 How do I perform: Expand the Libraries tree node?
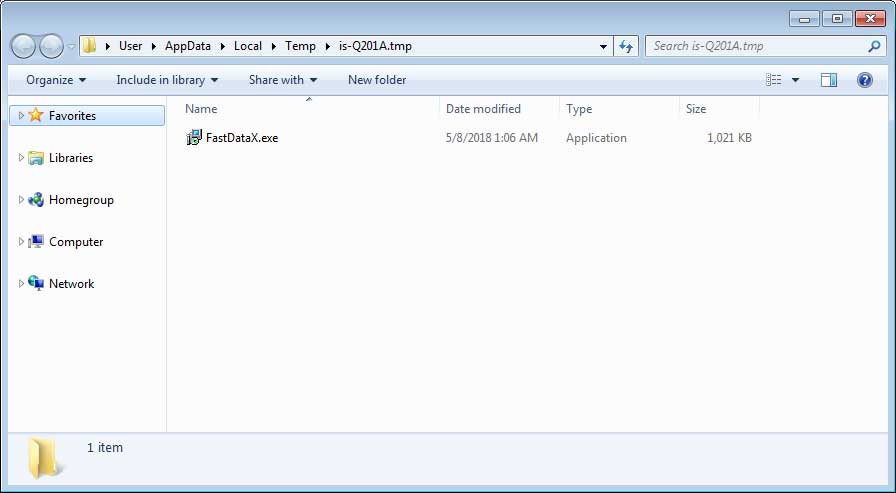(22, 158)
